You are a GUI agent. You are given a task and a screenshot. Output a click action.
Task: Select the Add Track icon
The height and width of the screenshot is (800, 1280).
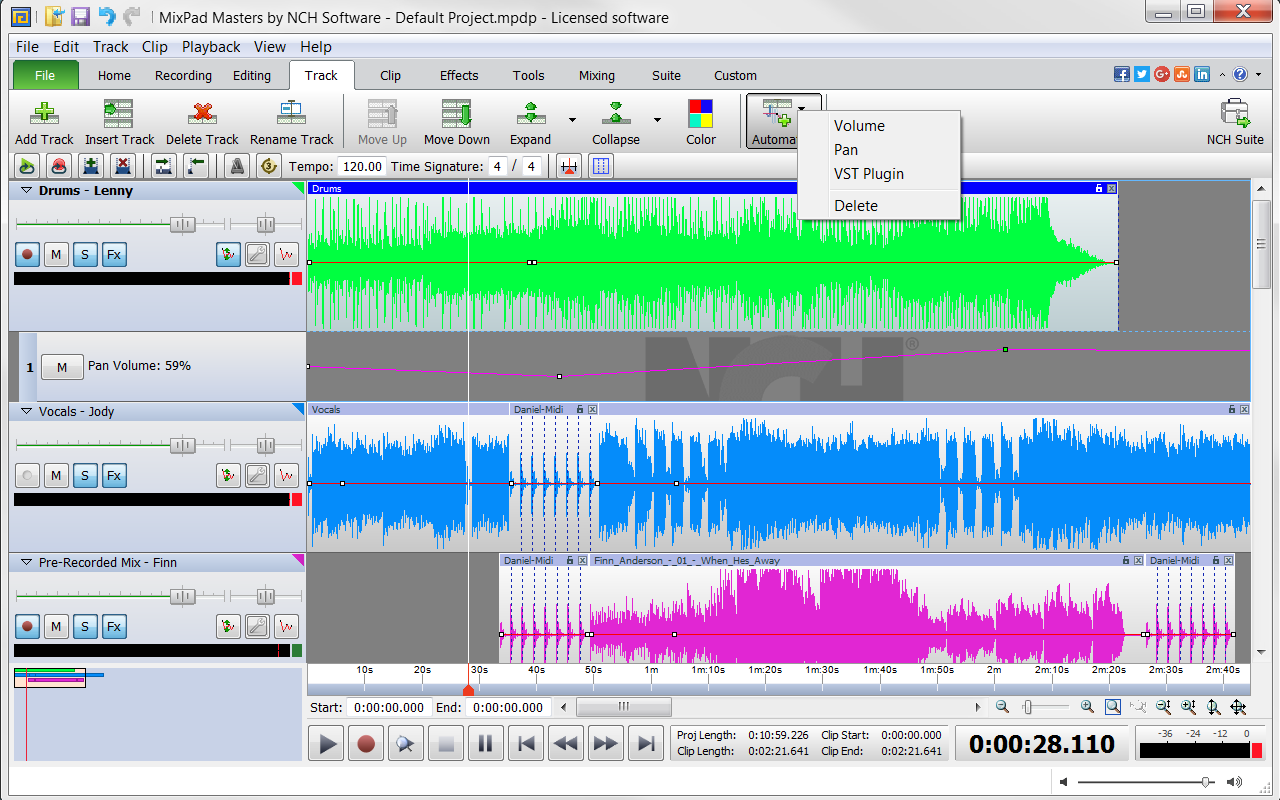point(43,120)
